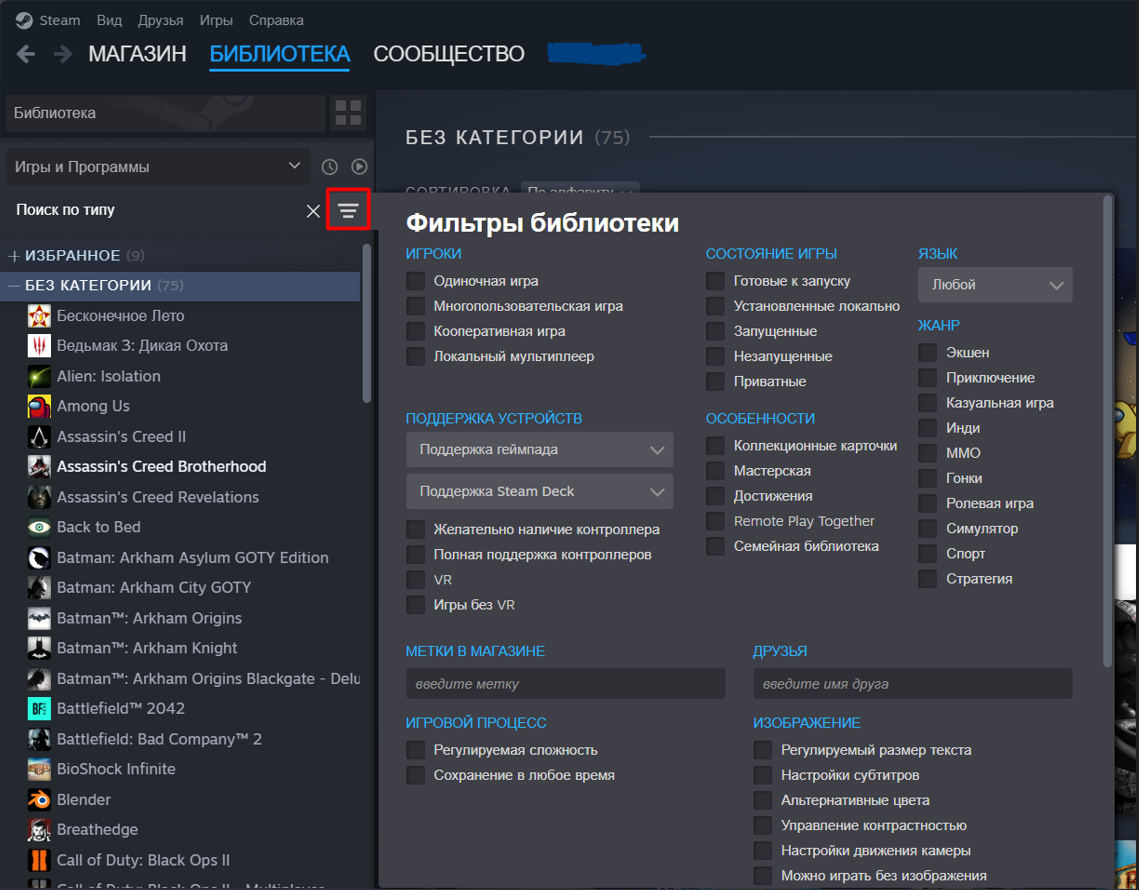Switch to grid collections view icon
The height and width of the screenshot is (890, 1139).
(x=348, y=113)
